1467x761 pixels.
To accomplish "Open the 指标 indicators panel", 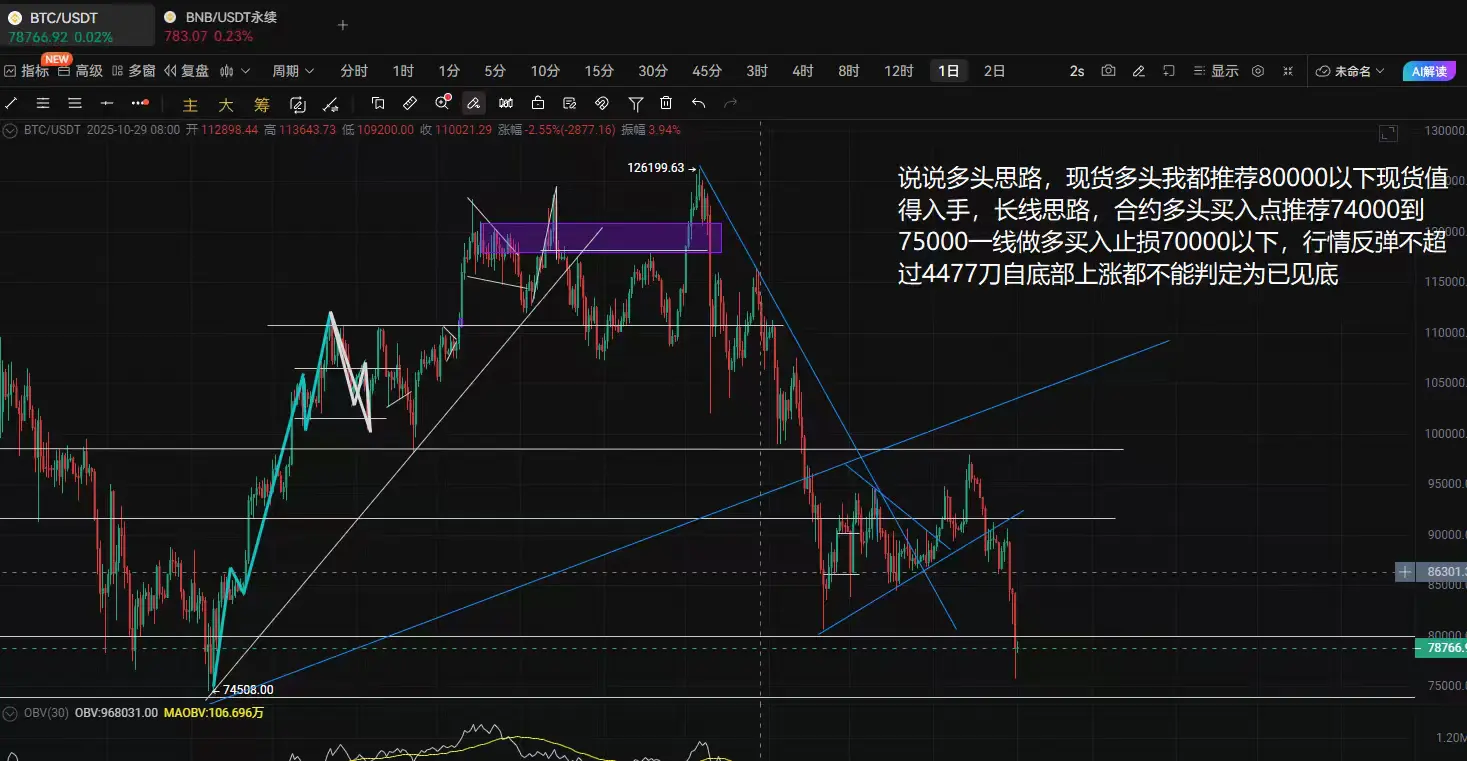I will tap(26, 71).
